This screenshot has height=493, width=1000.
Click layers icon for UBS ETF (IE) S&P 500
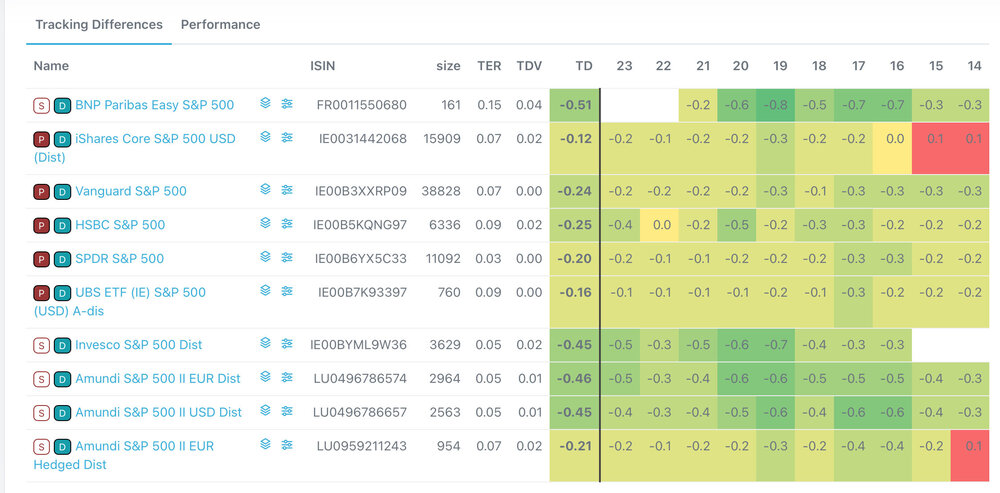266,291
